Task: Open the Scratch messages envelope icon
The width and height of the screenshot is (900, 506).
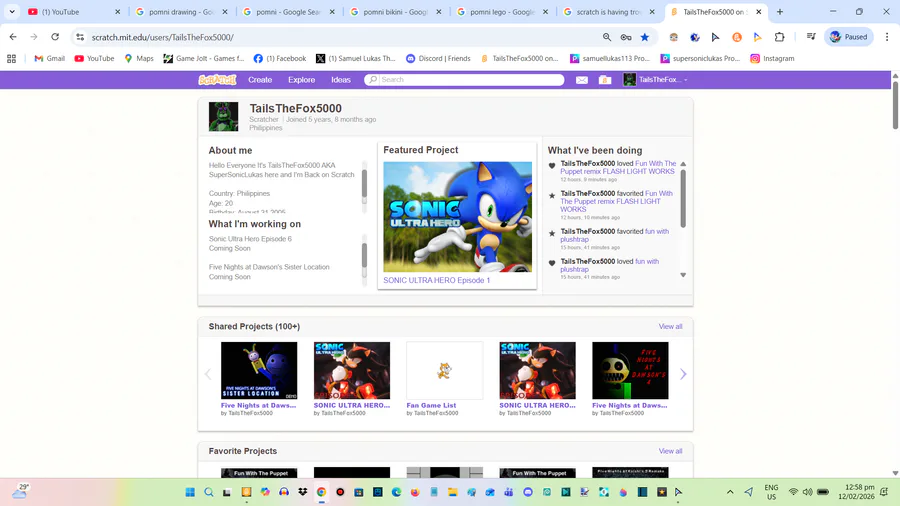Action: [x=581, y=80]
